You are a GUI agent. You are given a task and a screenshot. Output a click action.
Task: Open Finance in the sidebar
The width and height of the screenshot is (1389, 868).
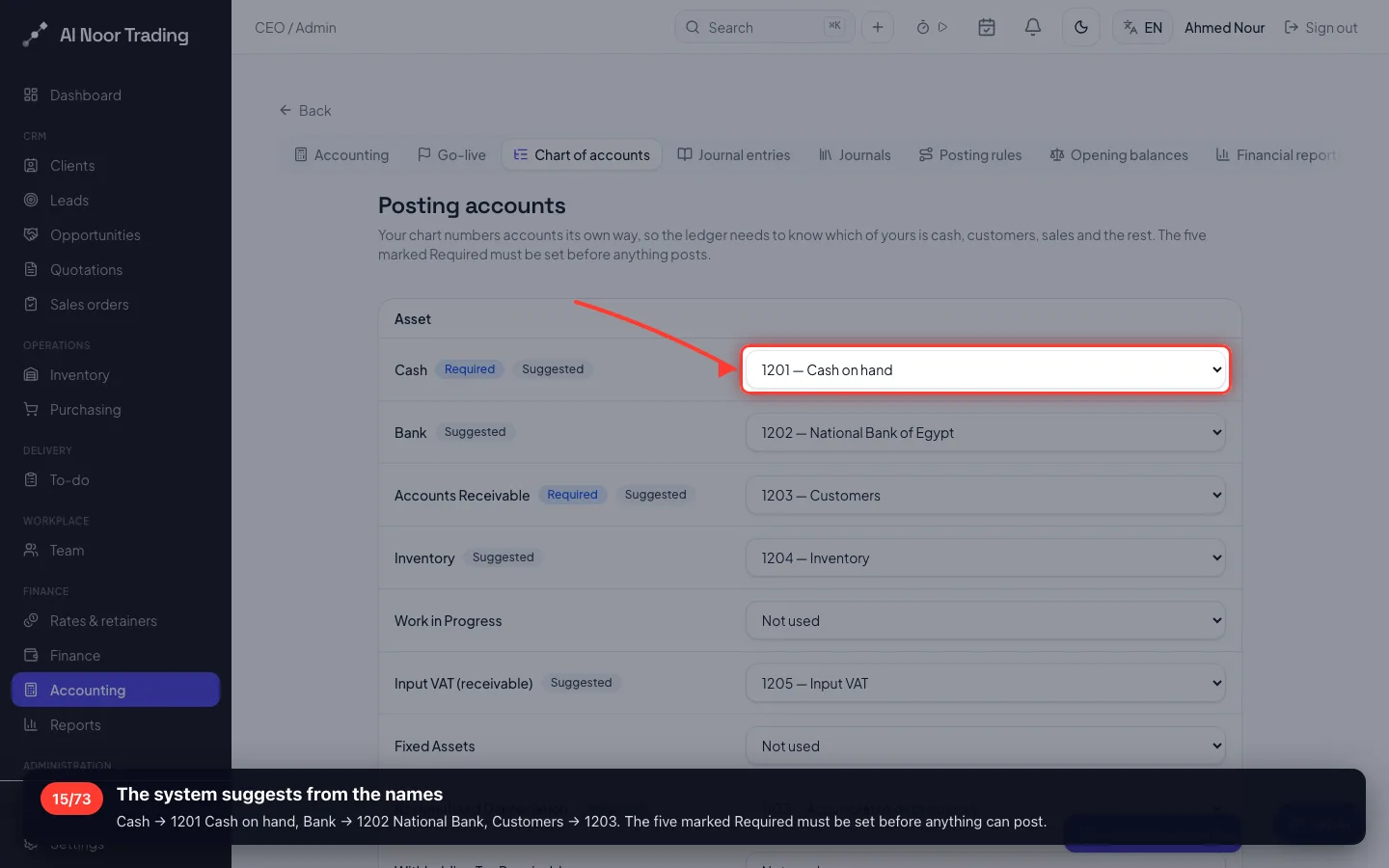(116, 656)
